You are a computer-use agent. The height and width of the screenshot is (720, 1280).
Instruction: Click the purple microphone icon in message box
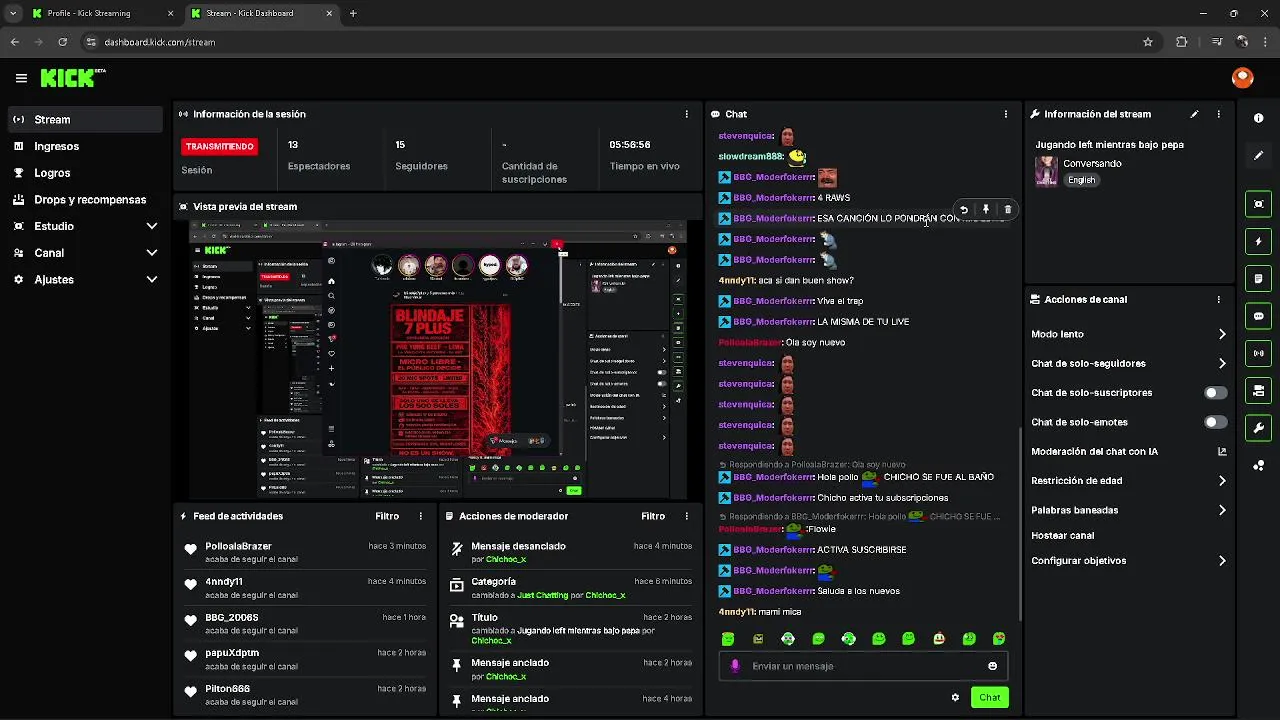point(735,666)
